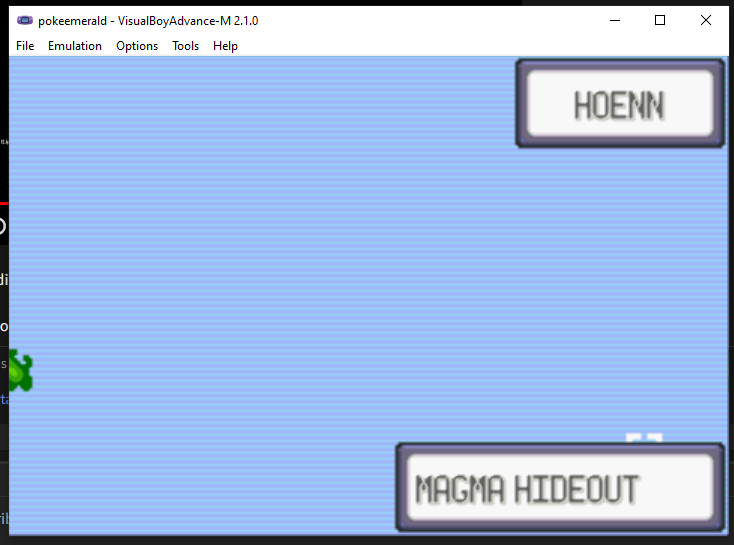Click the VisualBoyAdvance-M title bar icon
This screenshot has width=734, height=545.
[25, 20]
